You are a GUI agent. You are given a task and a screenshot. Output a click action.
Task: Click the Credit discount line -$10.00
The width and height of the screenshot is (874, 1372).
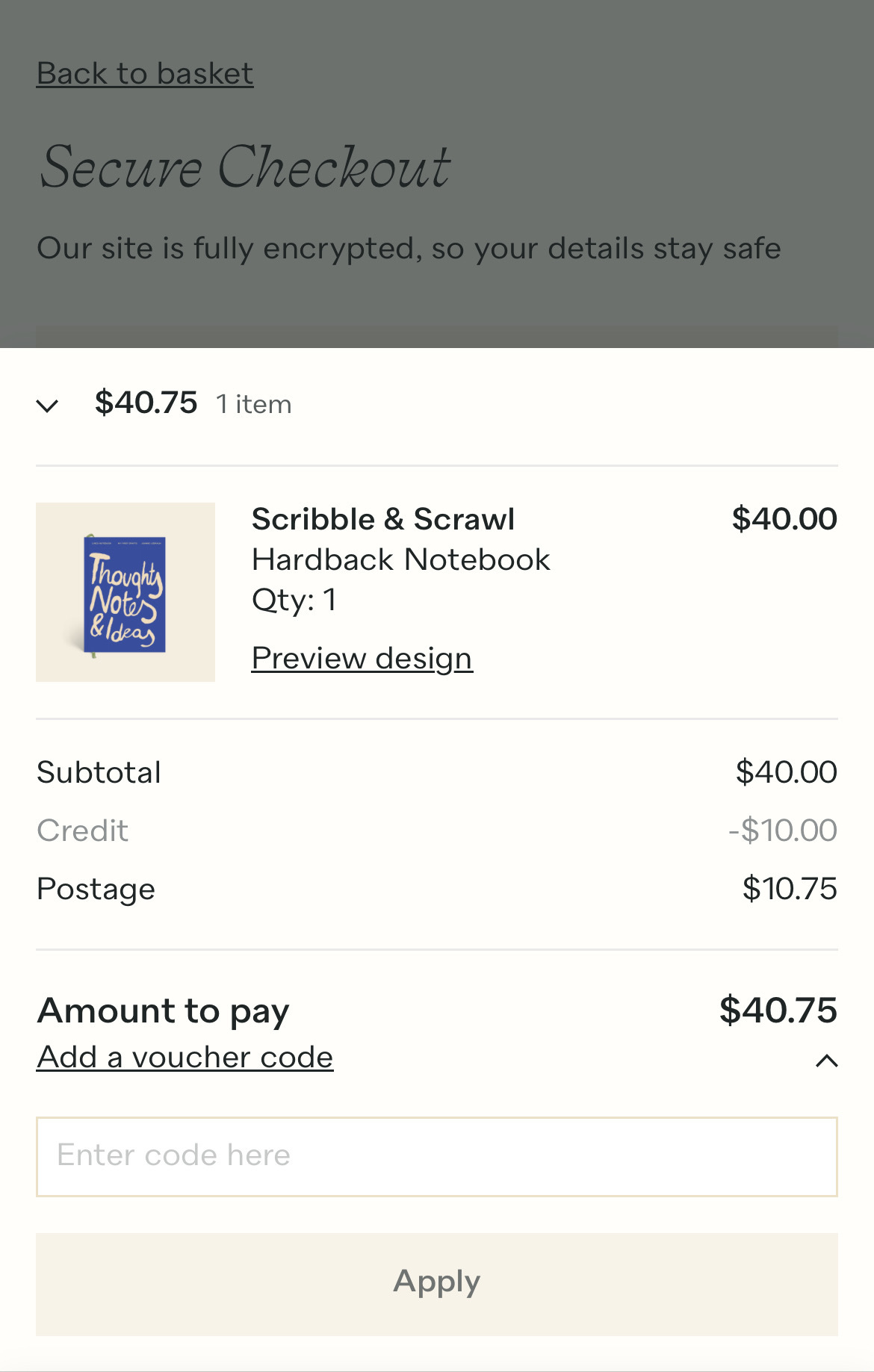[x=784, y=830]
